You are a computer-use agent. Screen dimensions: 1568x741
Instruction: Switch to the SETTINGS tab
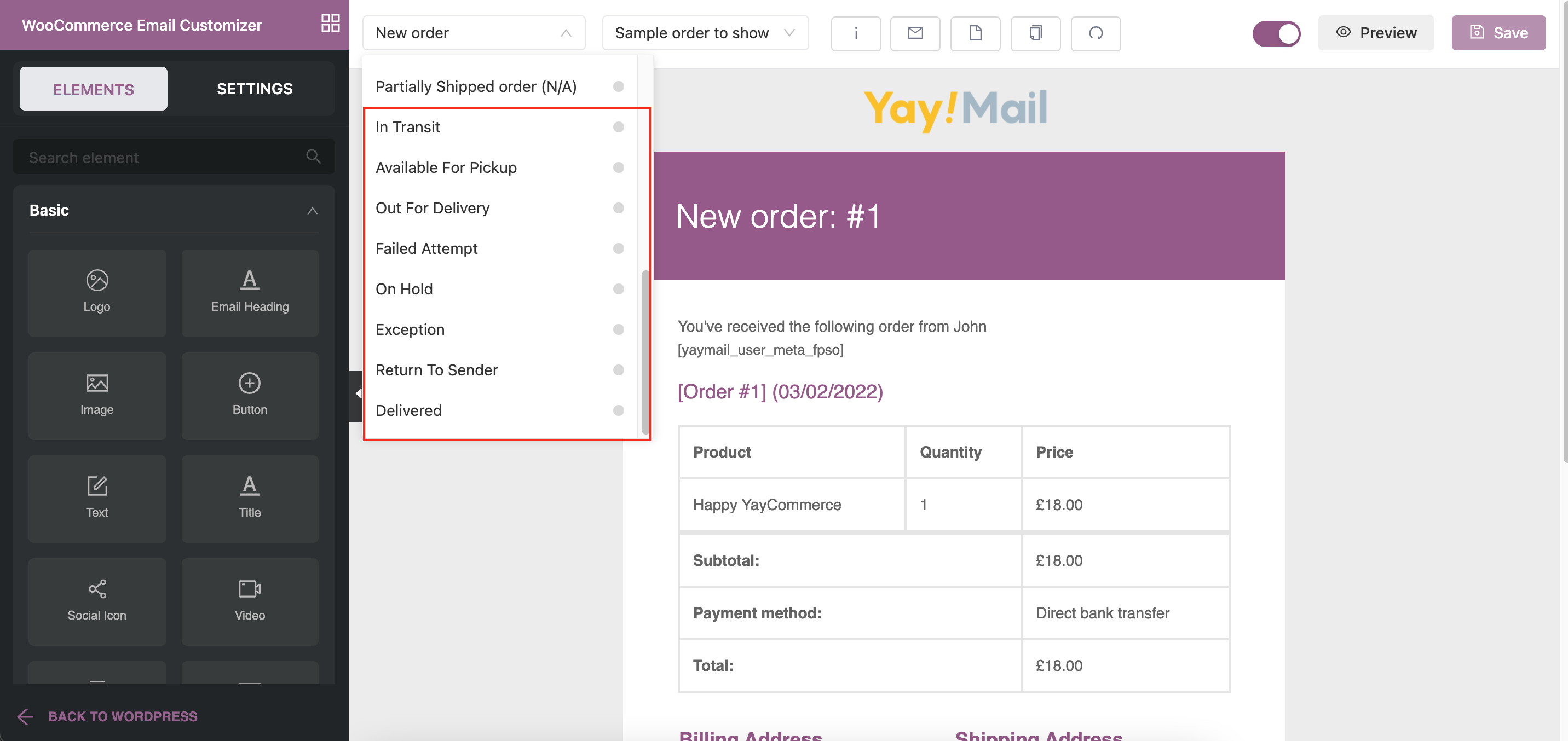pyautogui.click(x=255, y=89)
